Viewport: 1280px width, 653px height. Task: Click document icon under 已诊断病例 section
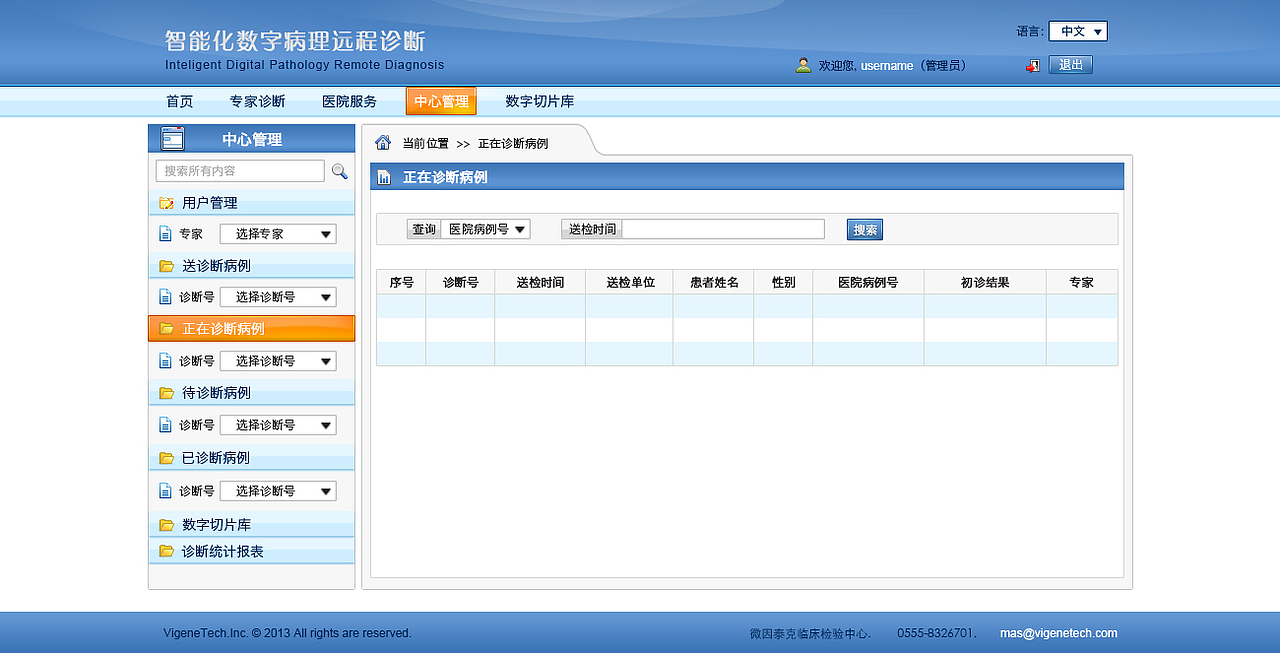tap(166, 491)
